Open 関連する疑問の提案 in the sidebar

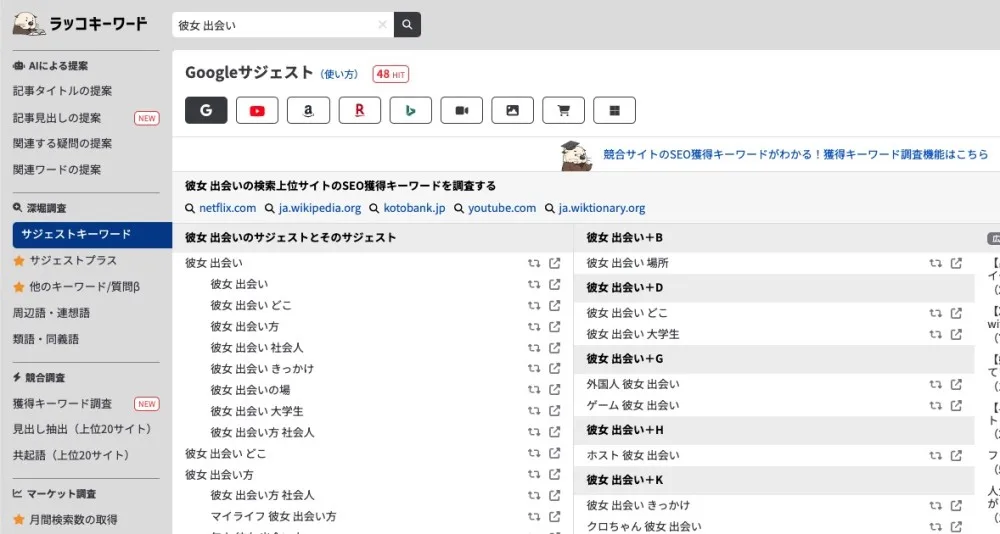point(62,144)
